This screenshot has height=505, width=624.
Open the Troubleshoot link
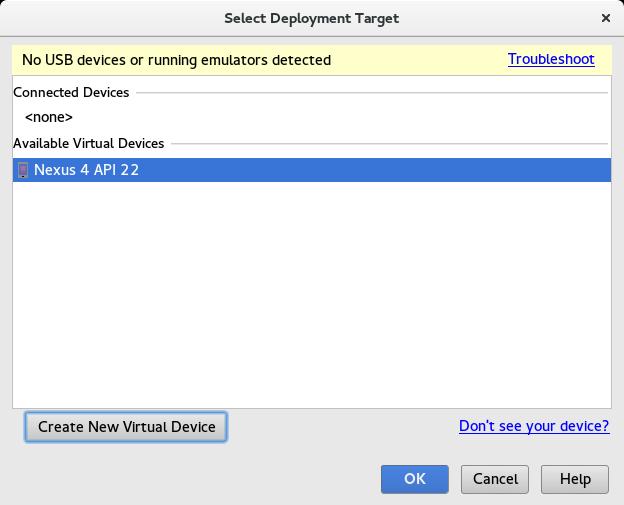tap(551, 59)
